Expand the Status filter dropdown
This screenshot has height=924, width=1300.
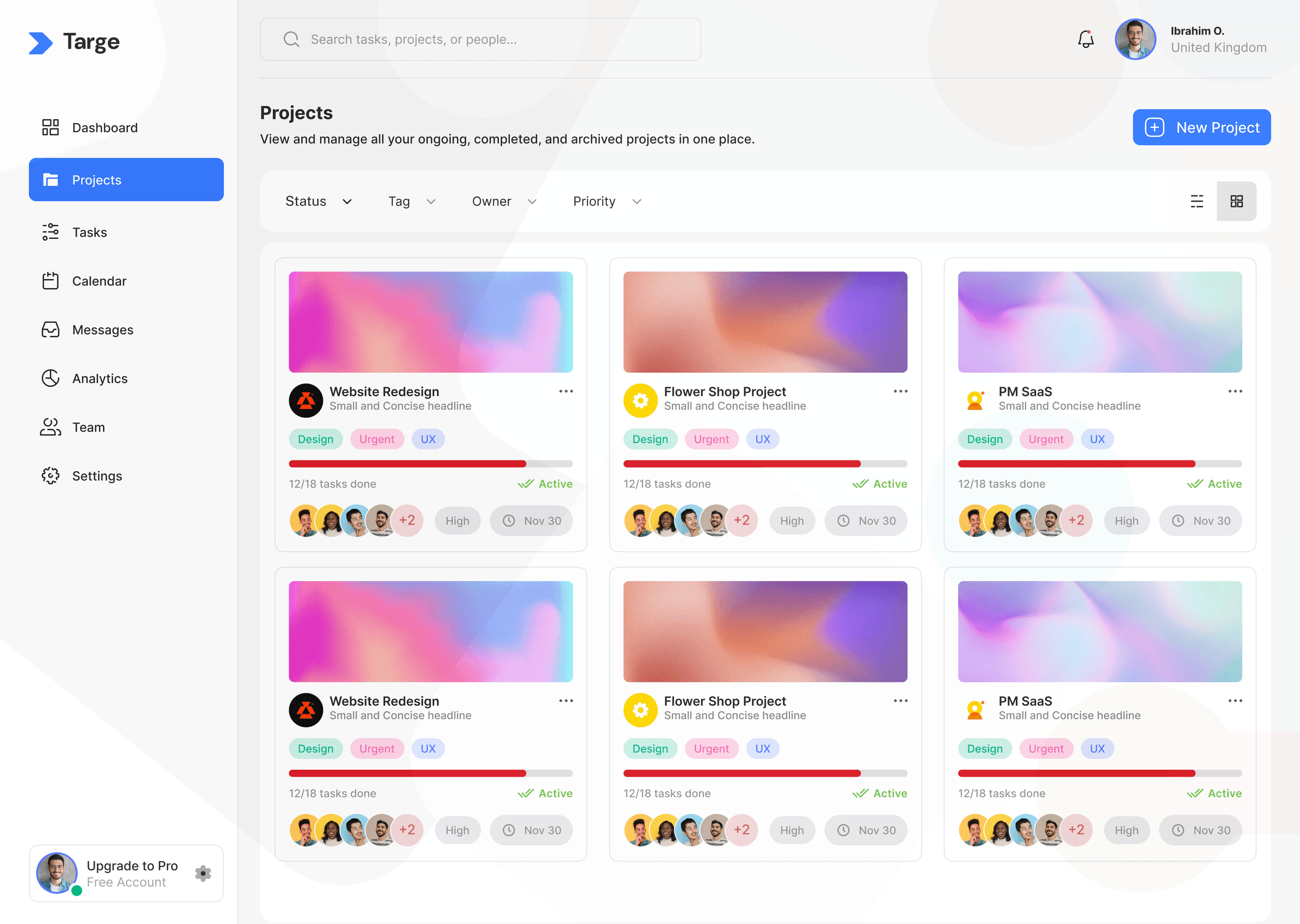pyautogui.click(x=318, y=201)
